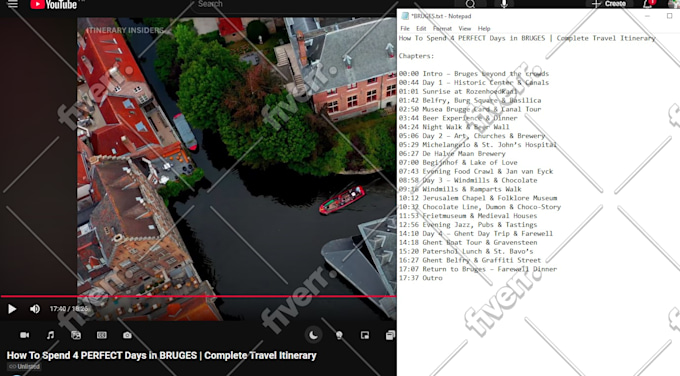Click the '14:10 Day 4' line in Notepad
The height and width of the screenshot is (376, 680).
(x=476, y=234)
